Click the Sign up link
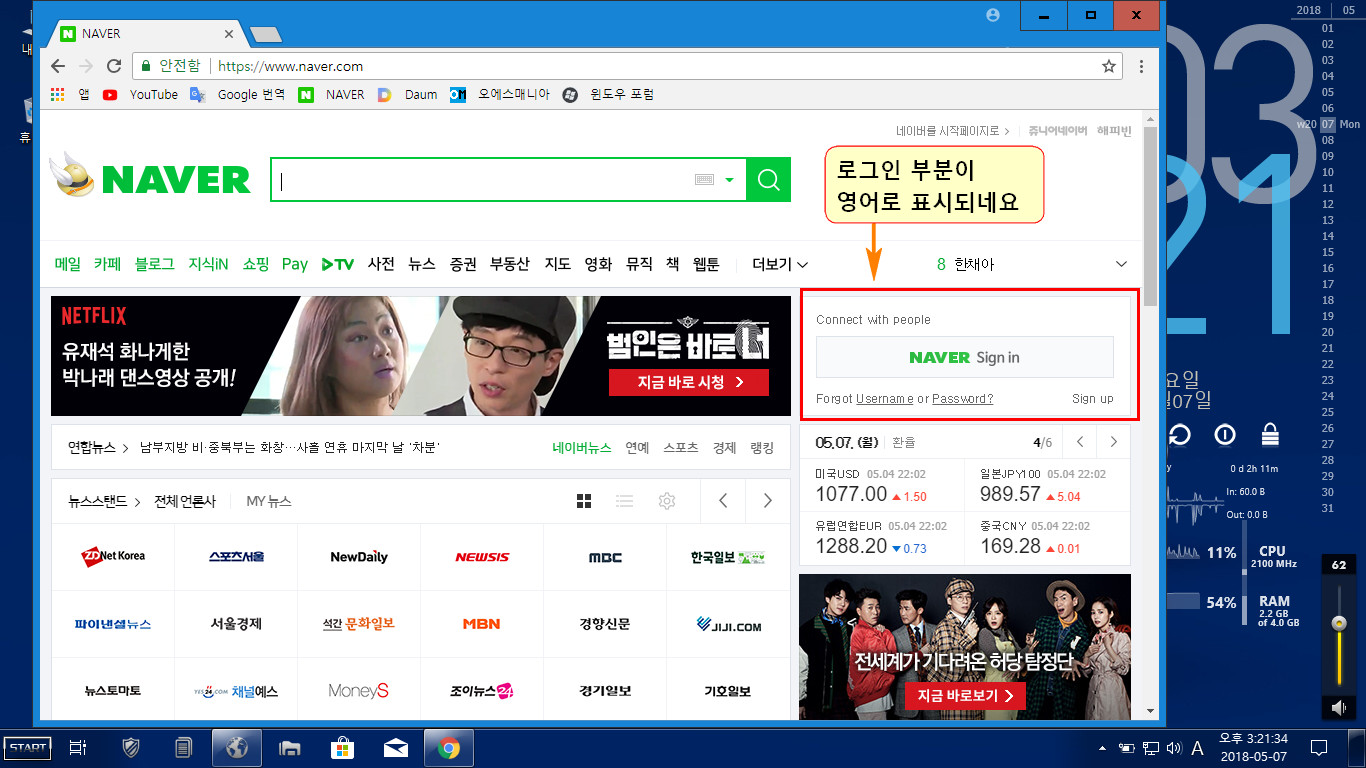The height and width of the screenshot is (768, 1366). 1093,398
